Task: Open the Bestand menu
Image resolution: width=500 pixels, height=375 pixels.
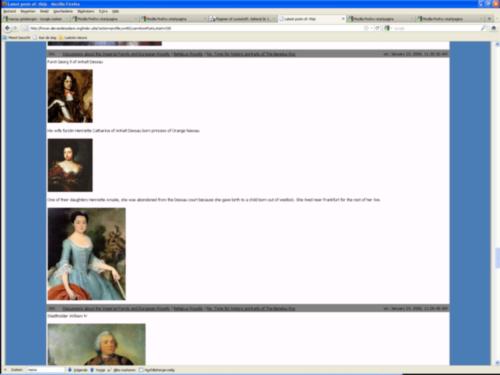Action: point(10,11)
